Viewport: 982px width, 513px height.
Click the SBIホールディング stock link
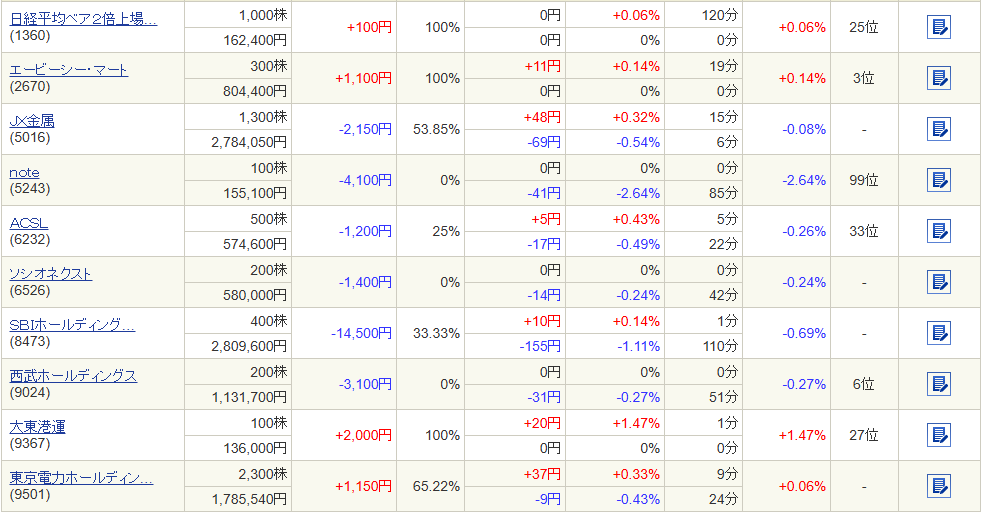coord(72,325)
